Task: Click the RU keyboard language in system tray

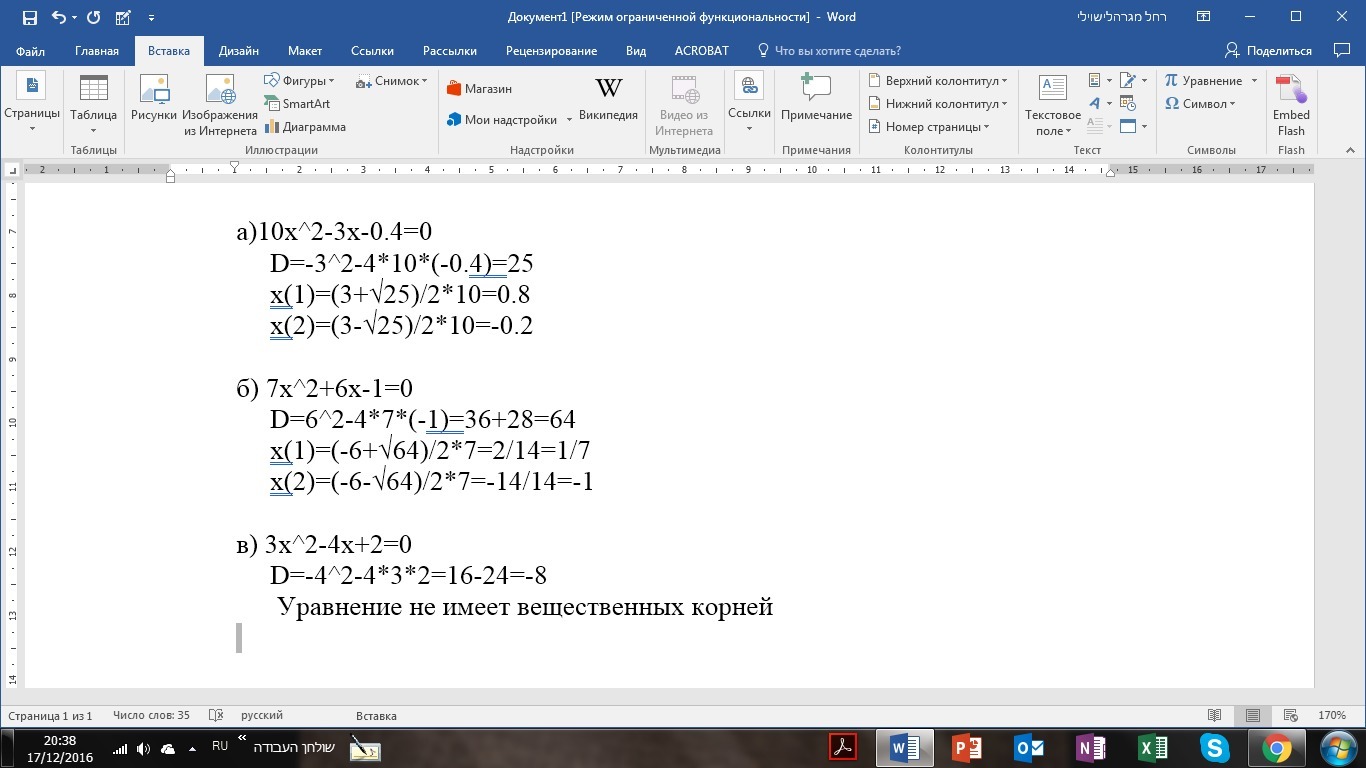Action: (x=220, y=746)
